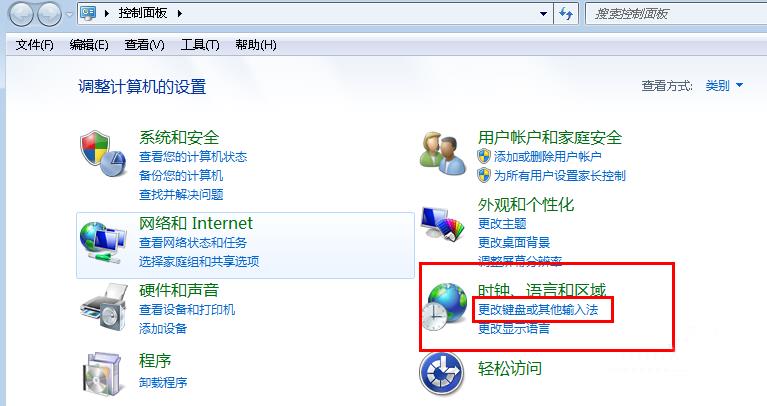767x406 pixels.
Task: Open the Appearance and Personalization monitor icon
Action: click(443, 224)
